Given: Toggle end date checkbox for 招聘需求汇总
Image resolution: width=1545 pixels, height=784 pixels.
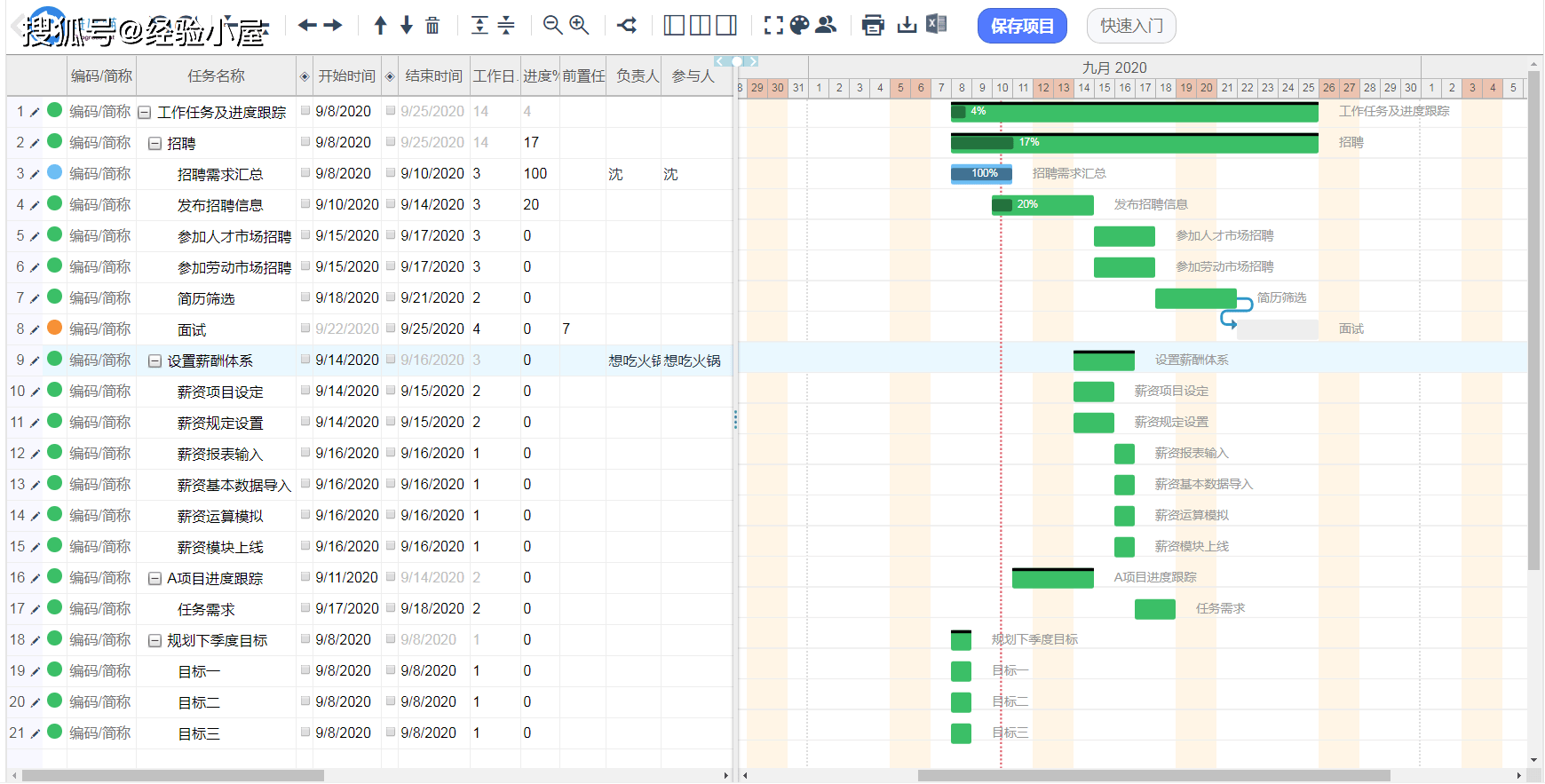Looking at the screenshot, I should point(391,173).
